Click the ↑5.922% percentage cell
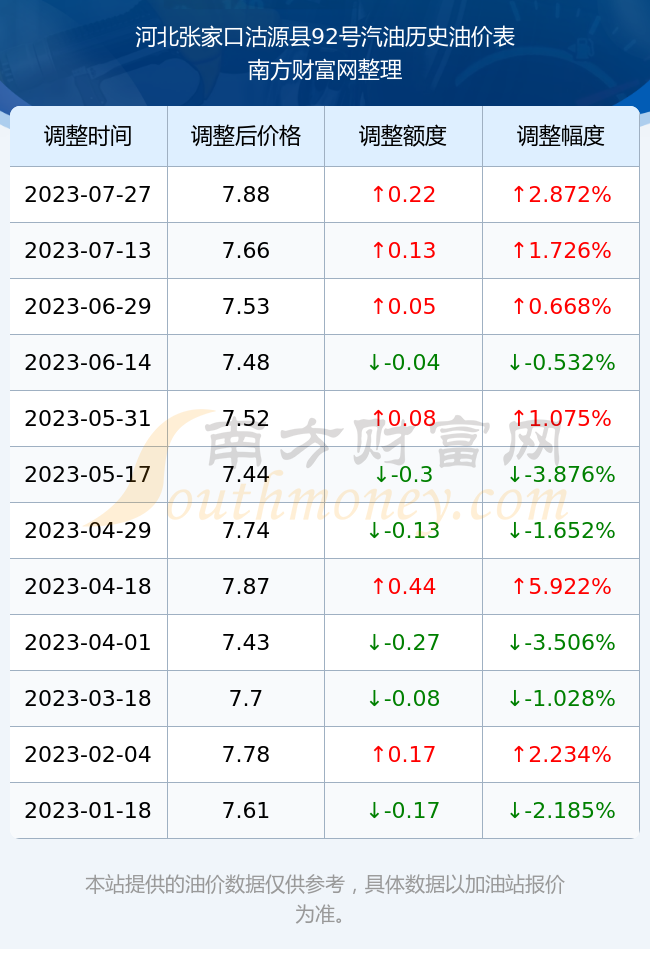Image resolution: width=650 pixels, height=980 pixels. [x=561, y=586]
